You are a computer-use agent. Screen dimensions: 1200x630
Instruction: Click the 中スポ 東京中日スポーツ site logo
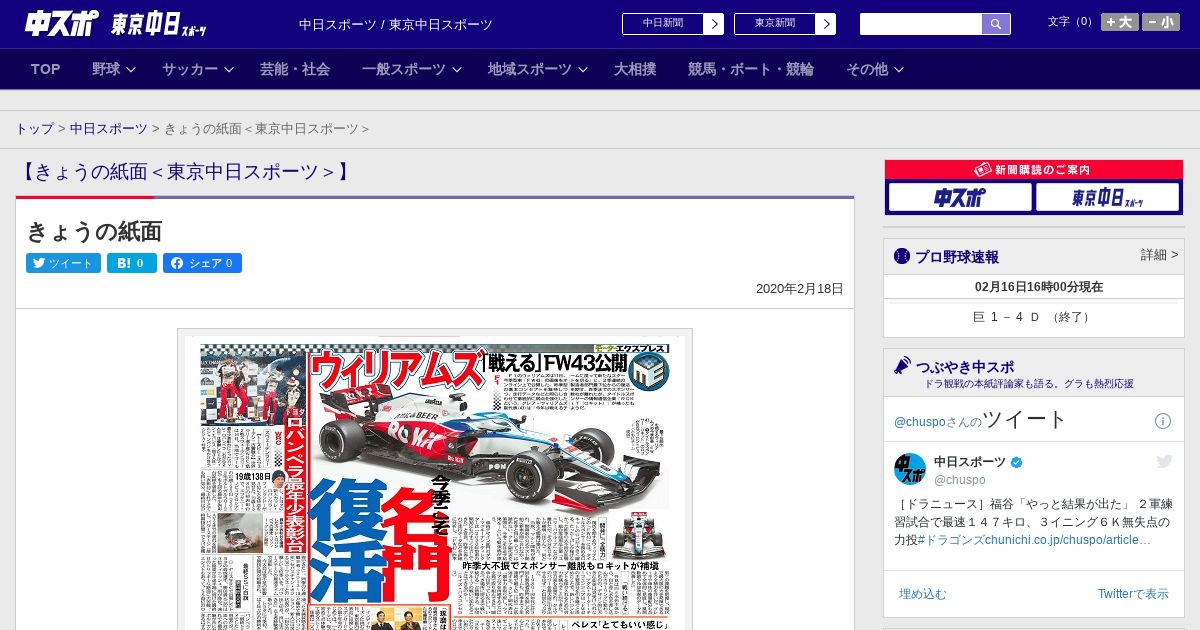[x=116, y=23]
